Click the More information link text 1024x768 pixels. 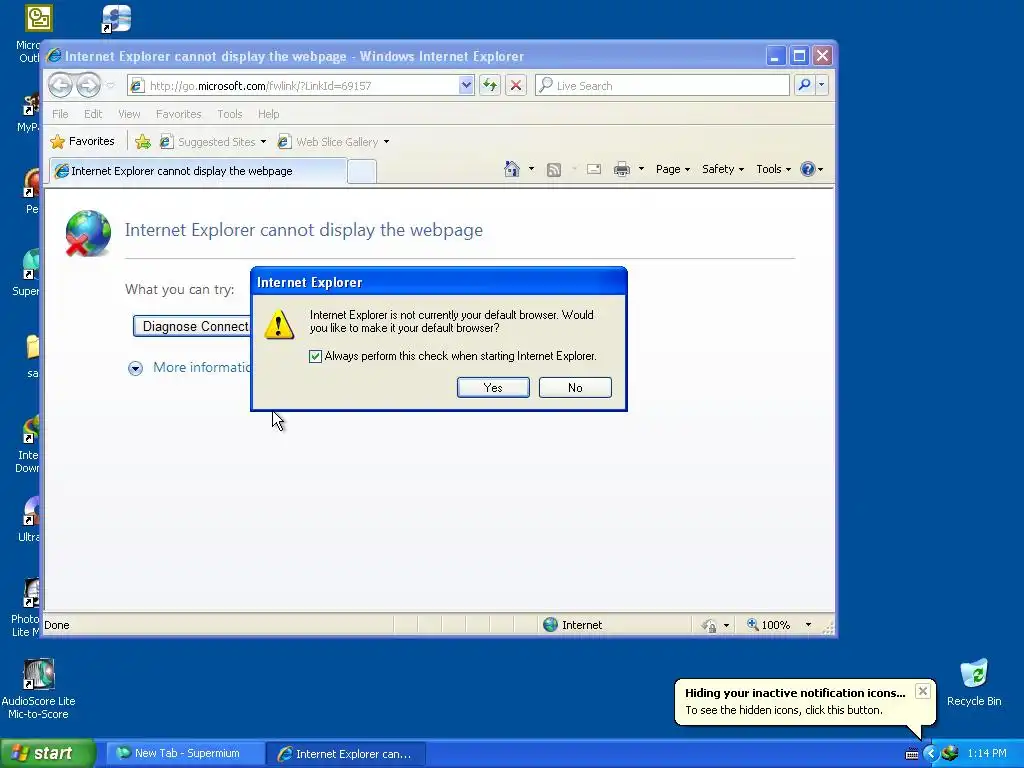click(x=202, y=368)
